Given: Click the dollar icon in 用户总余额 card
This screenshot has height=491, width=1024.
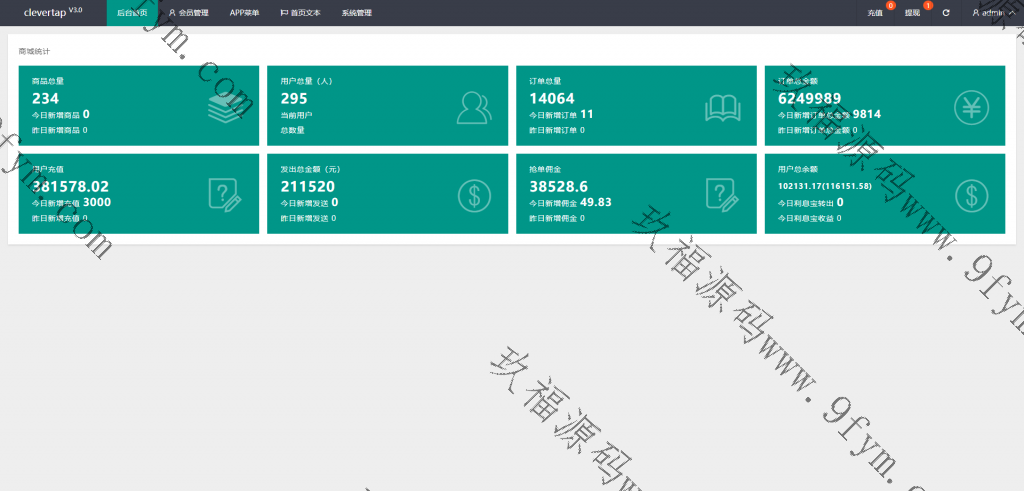Looking at the screenshot, I should tap(971, 194).
